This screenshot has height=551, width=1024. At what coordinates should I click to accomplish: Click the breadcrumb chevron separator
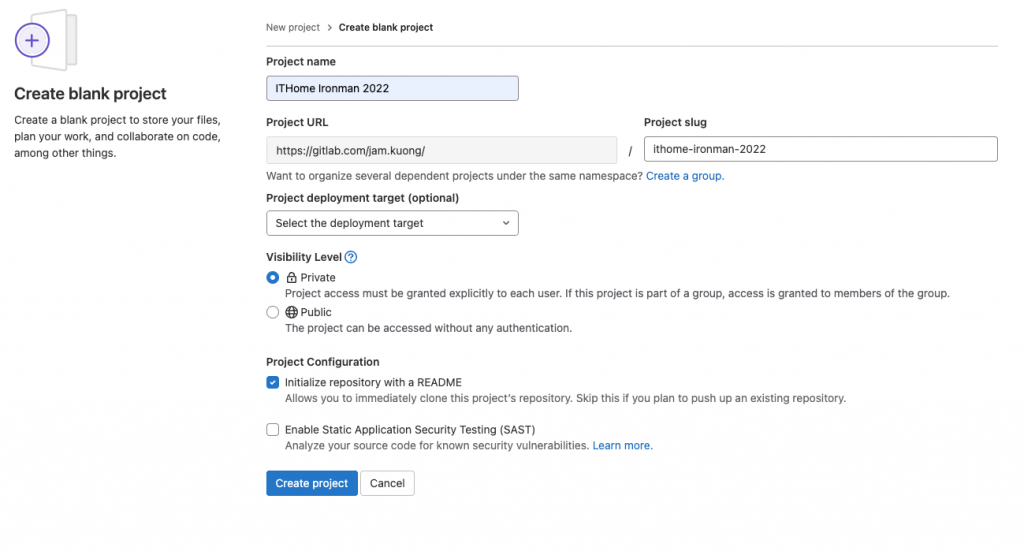coord(329,28)
